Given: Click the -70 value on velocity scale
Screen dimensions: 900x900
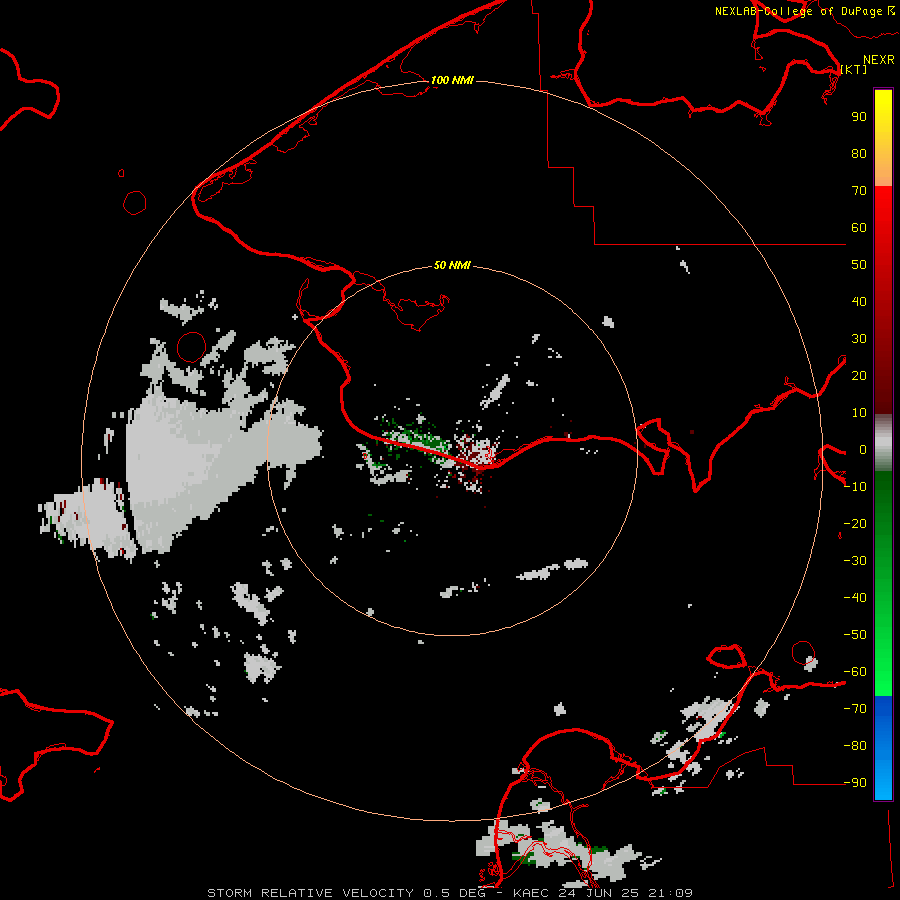Looking at the screenshot, I should tap(855, 709).
